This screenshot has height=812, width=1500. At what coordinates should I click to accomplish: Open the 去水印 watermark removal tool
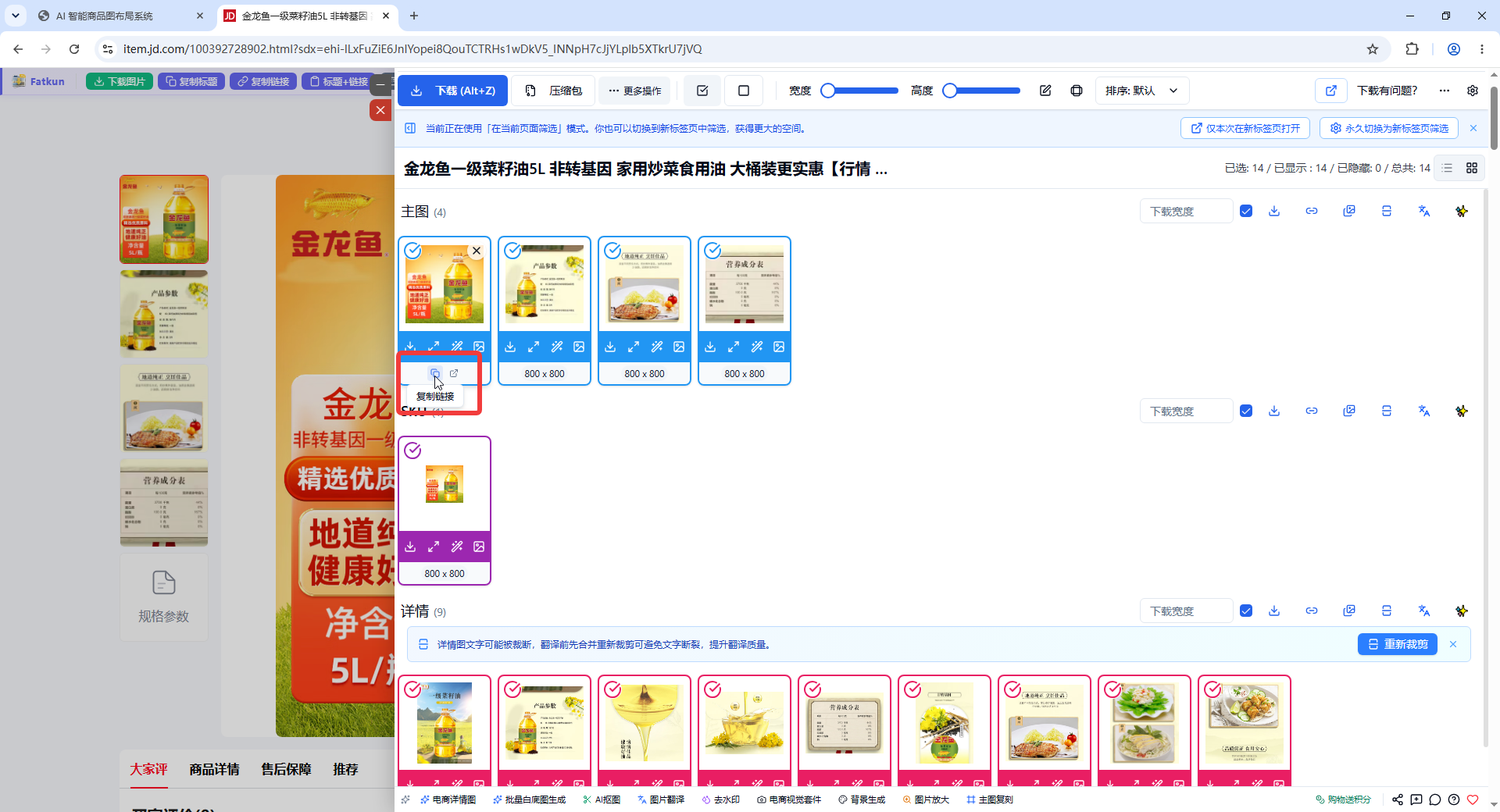click(x=720, y=800)
